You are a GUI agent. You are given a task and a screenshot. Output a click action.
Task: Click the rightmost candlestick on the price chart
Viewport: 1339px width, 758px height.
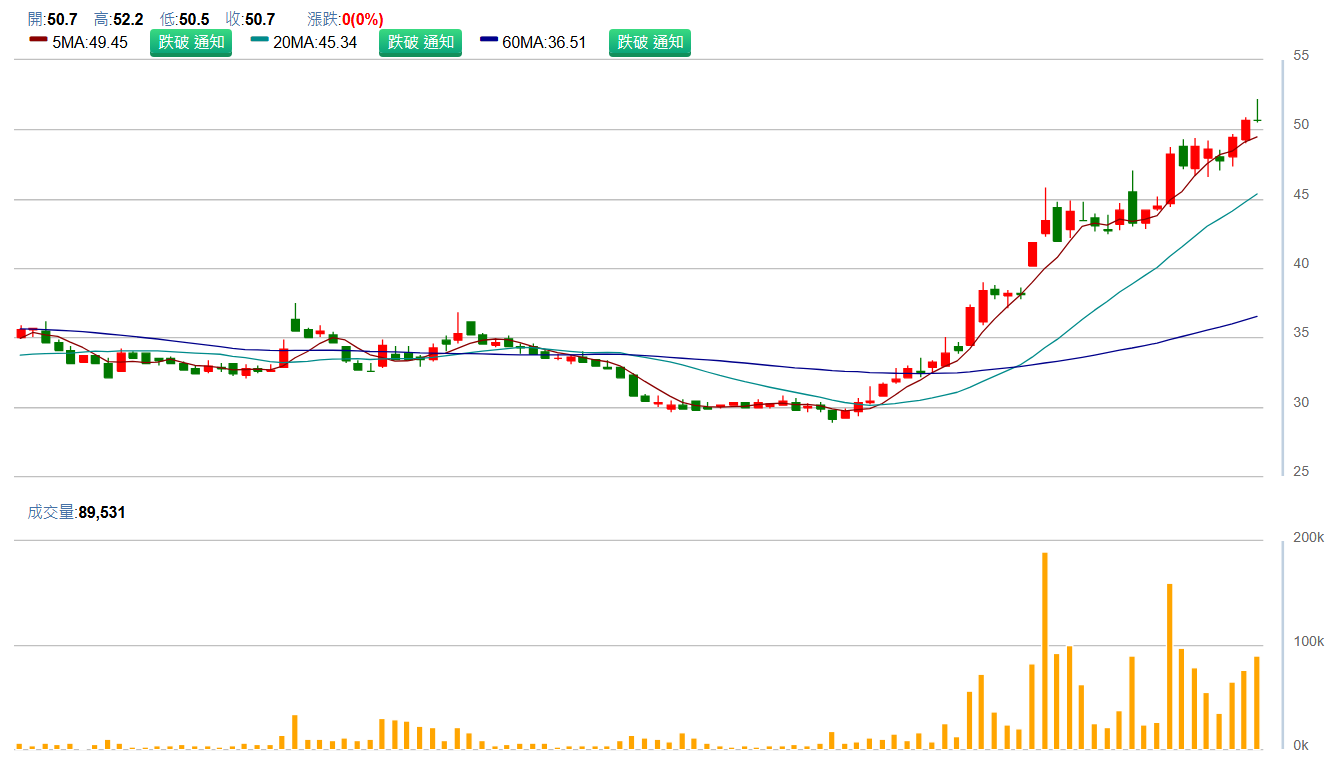point(1257,110)
